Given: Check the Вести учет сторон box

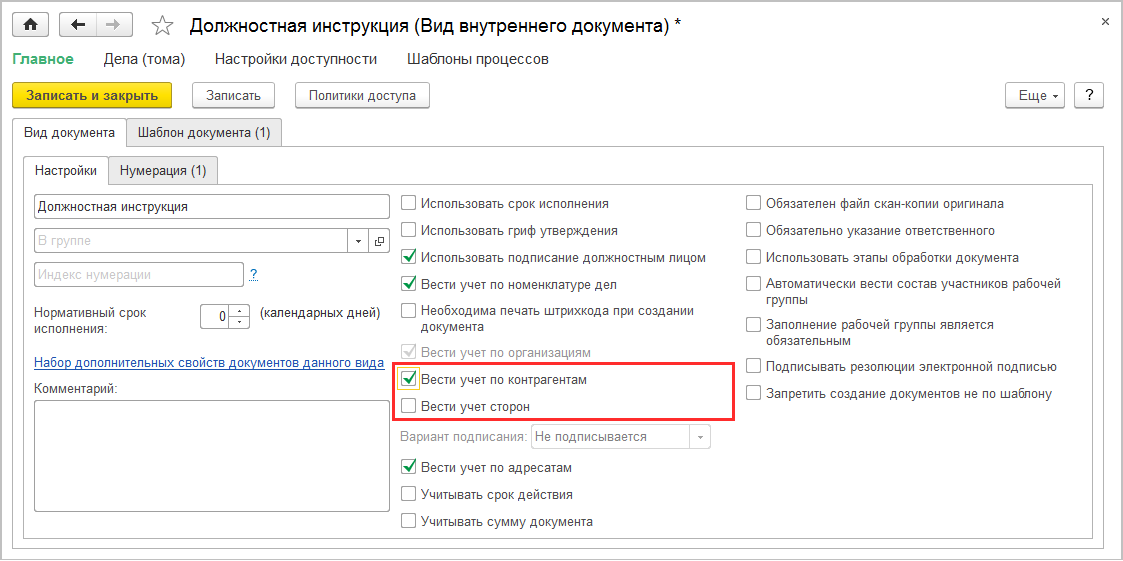Looking at the screenshot, I should (409, 406).
